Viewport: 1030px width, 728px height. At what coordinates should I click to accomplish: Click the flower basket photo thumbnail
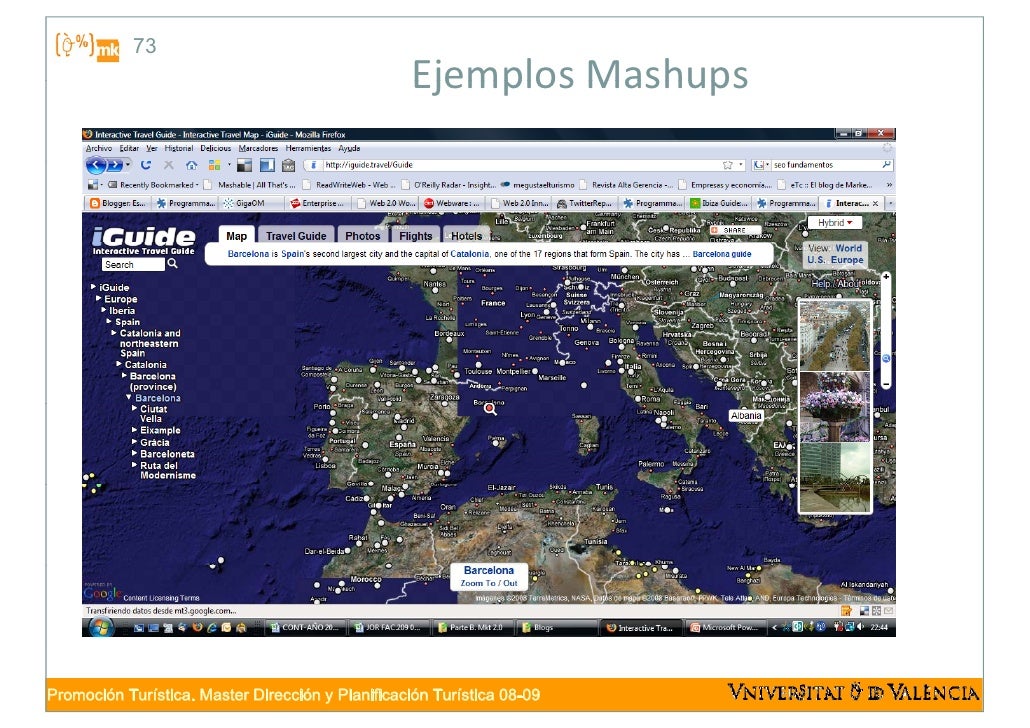click(x=834, y=407)
